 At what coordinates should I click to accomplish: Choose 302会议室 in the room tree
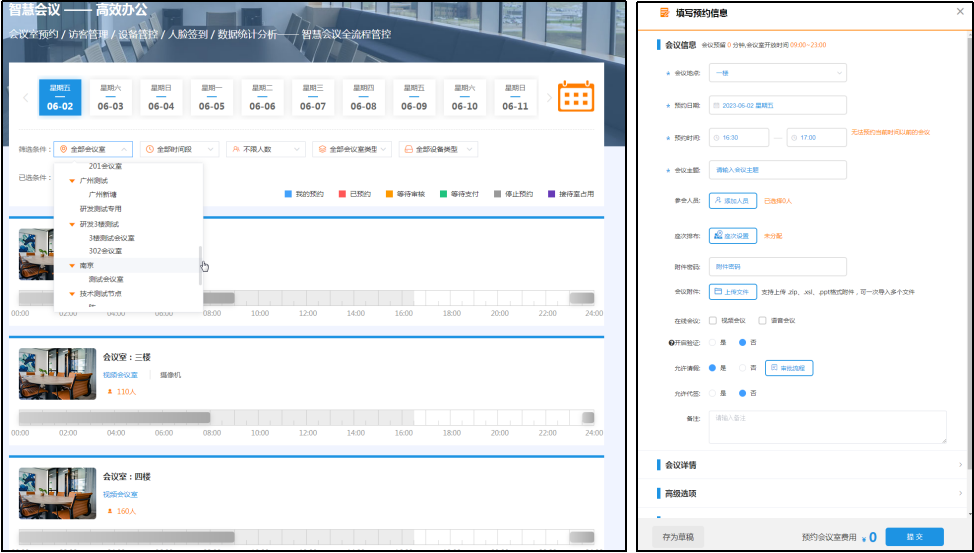[x=105, y=251]
